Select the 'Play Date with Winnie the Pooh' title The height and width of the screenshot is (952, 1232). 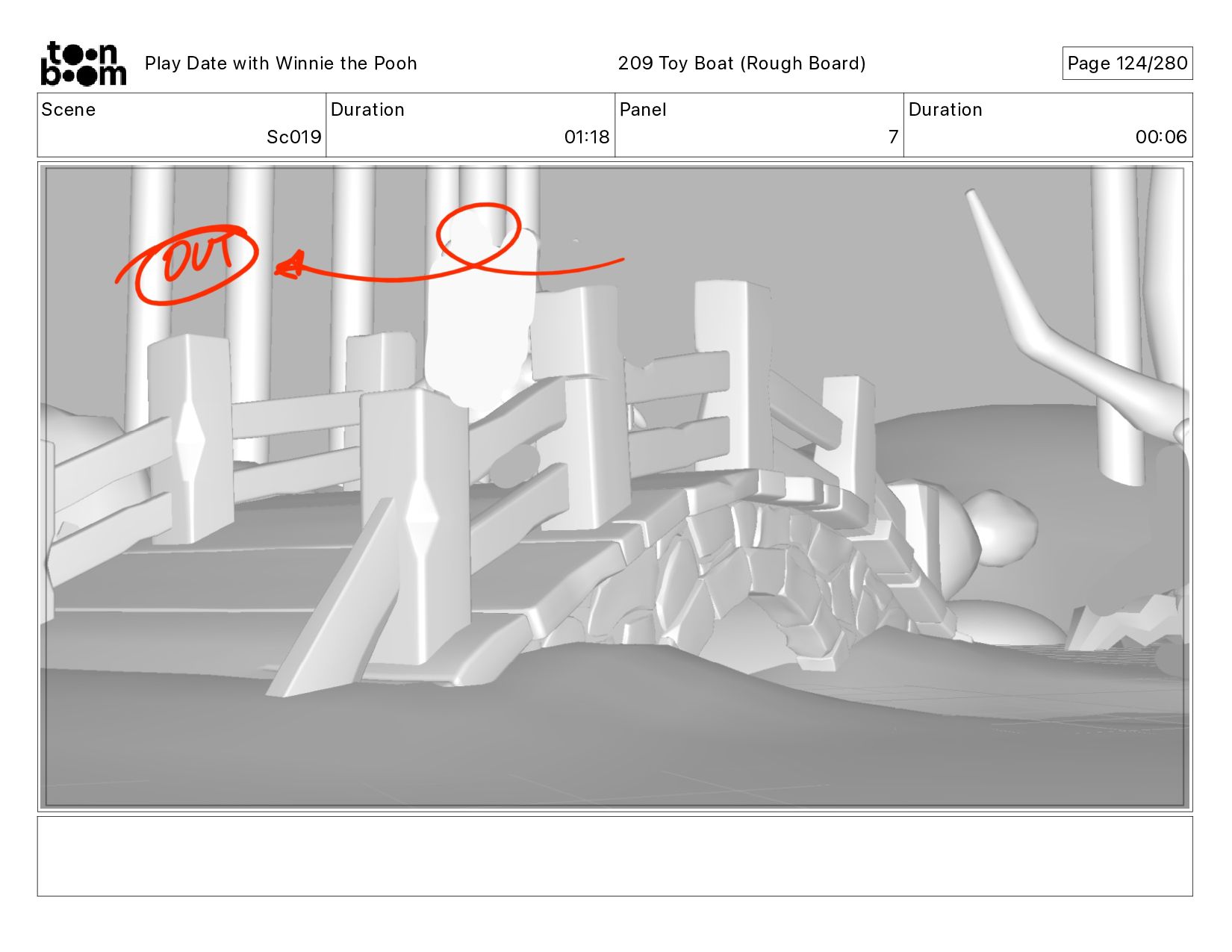click(x=281, y=63)
